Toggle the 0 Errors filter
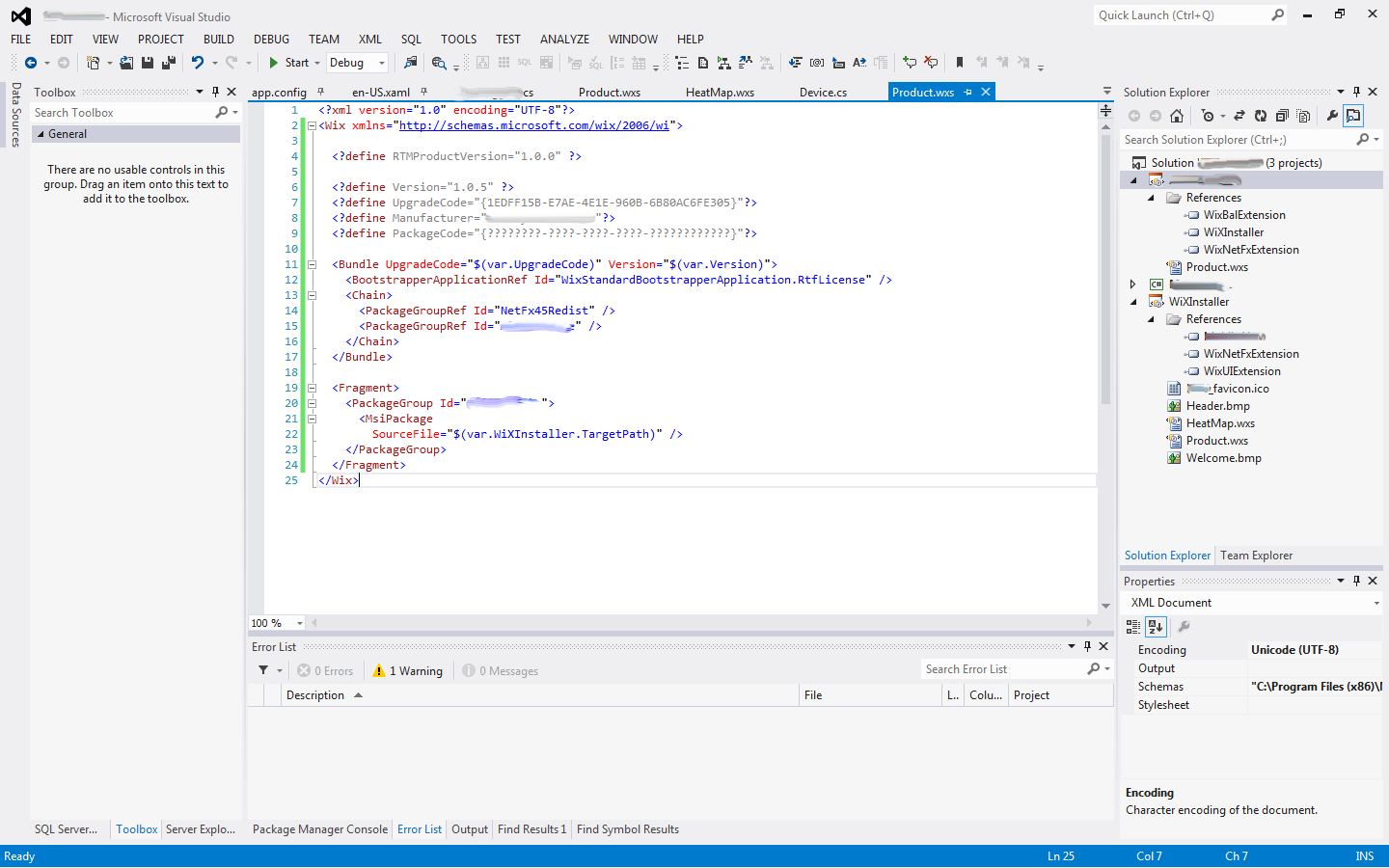Viewport: 1389px width, 868px height. [x=325, y=671]
